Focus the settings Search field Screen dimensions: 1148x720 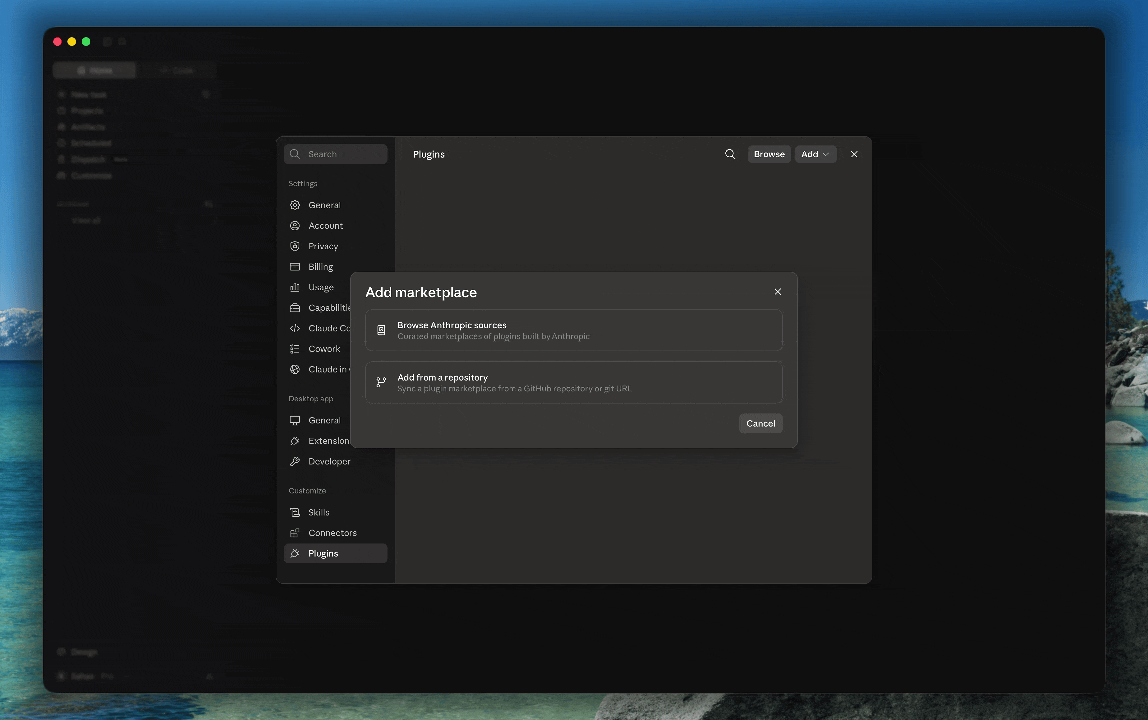coord(335,154)
